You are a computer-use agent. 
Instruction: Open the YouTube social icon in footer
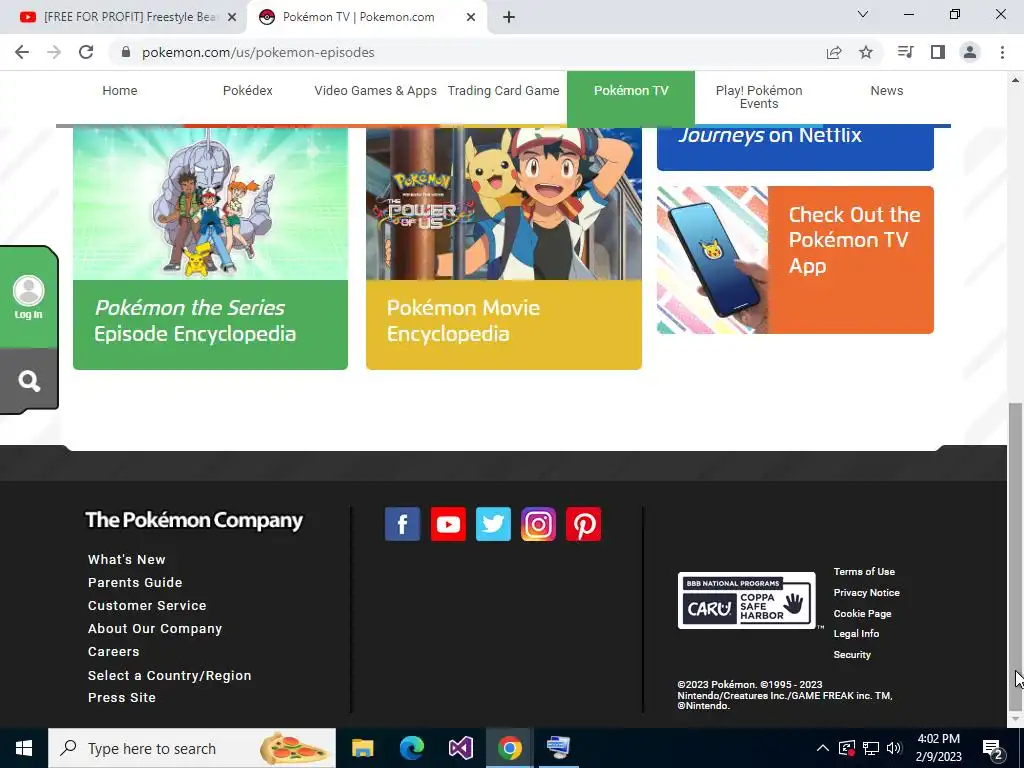tap(448, 524)
